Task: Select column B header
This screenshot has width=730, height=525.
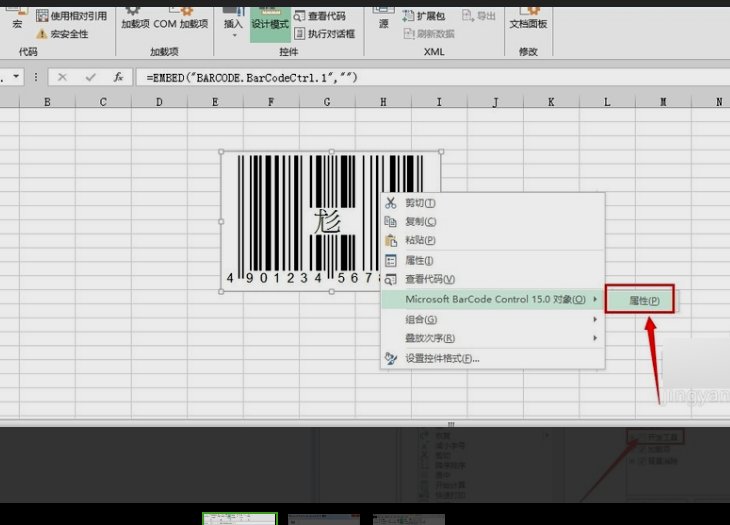Action: coord(47,101)
